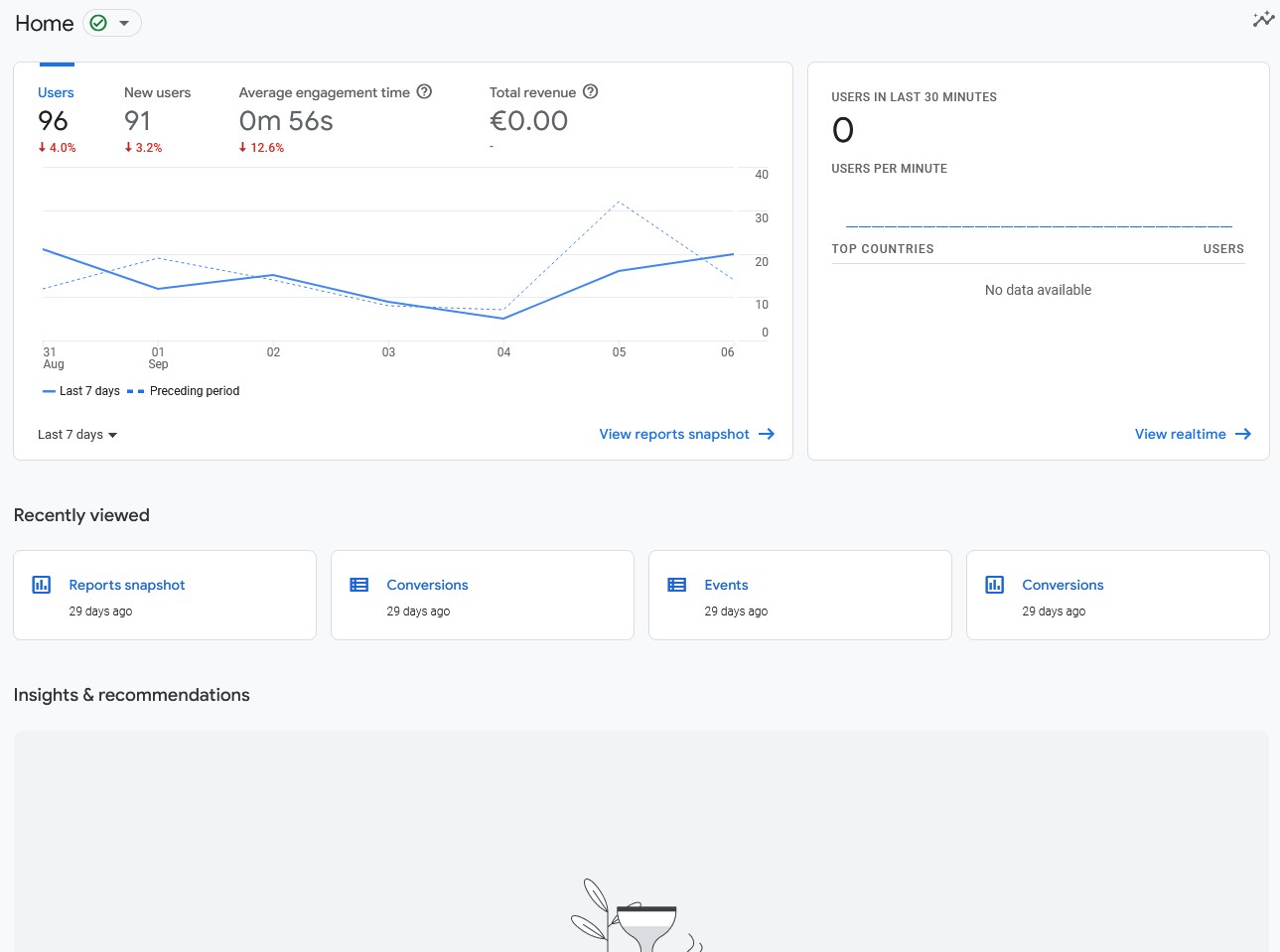Open the Insights sparkline icon at top right
Image resolution: width=1280 pixels, height=952 pixels.
[x=1263, y=20]
